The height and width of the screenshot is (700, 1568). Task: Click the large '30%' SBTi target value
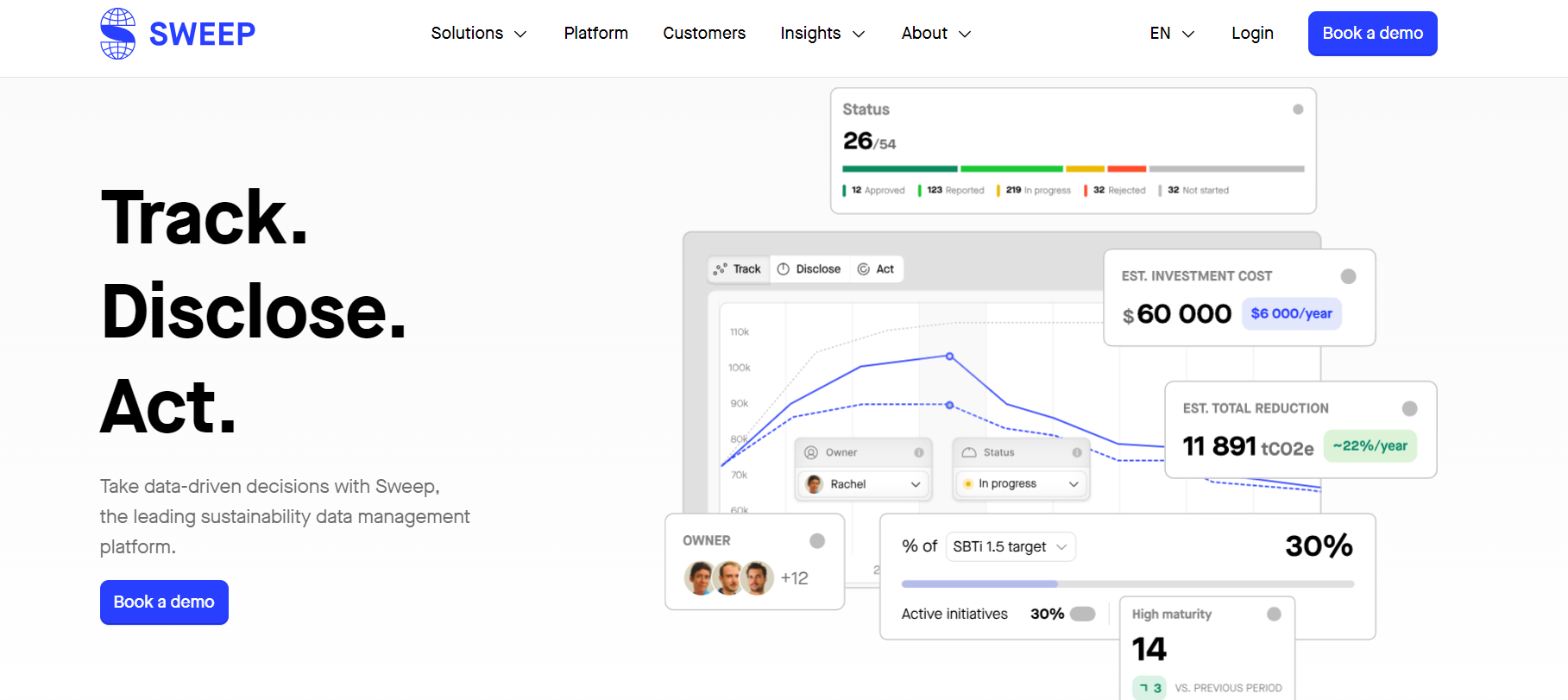pos(1319,546)
